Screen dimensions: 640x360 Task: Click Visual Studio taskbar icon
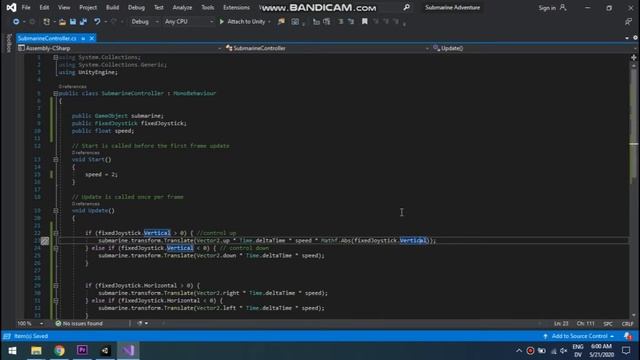(128, 351)
